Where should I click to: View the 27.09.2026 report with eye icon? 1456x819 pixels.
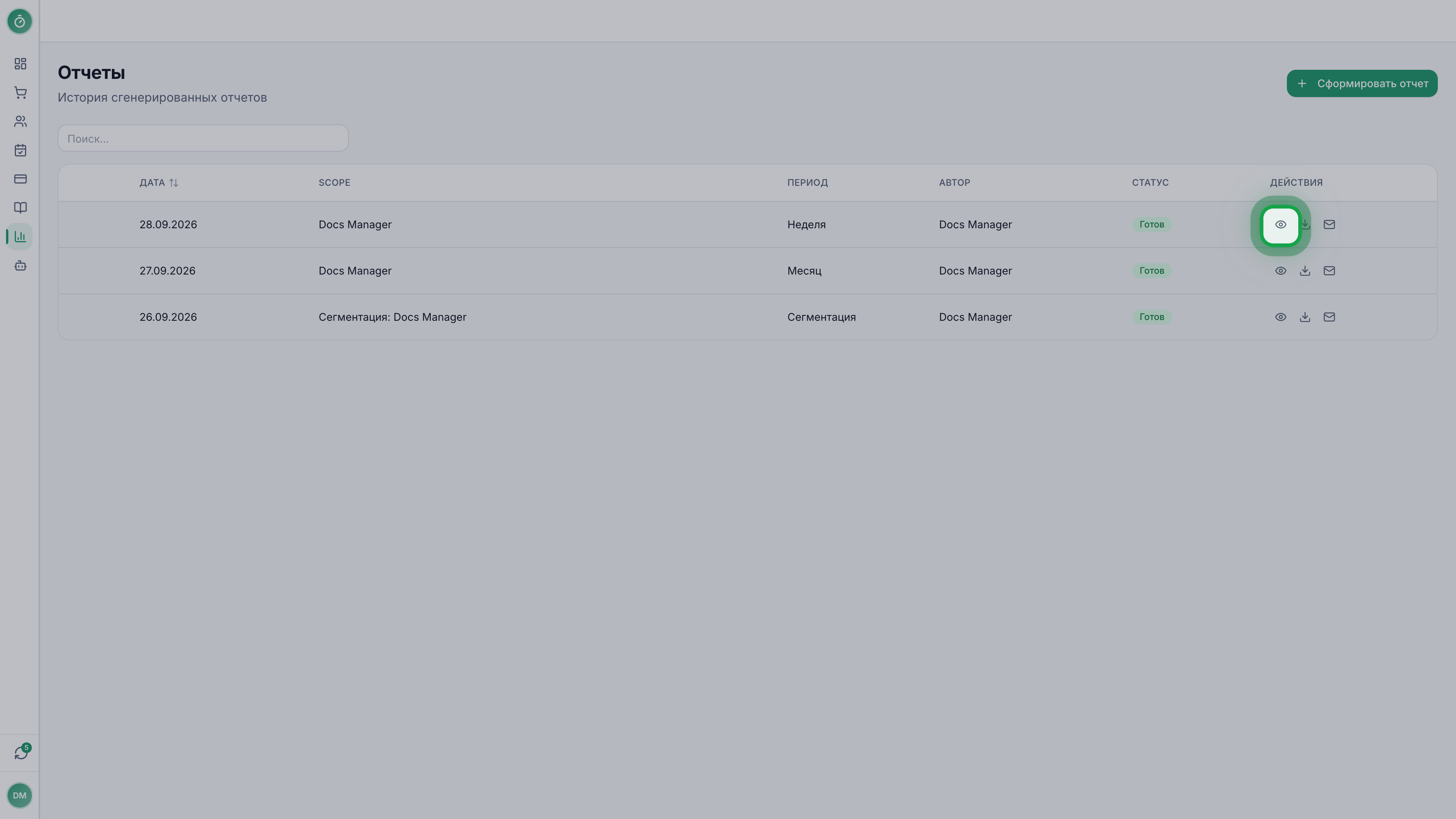point(1281,271)
